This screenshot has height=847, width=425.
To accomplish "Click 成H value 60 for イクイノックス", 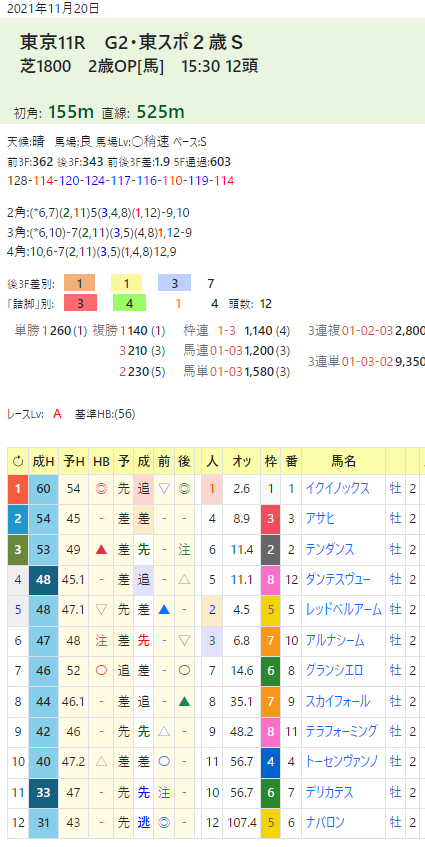I will [x=43, y=489].
